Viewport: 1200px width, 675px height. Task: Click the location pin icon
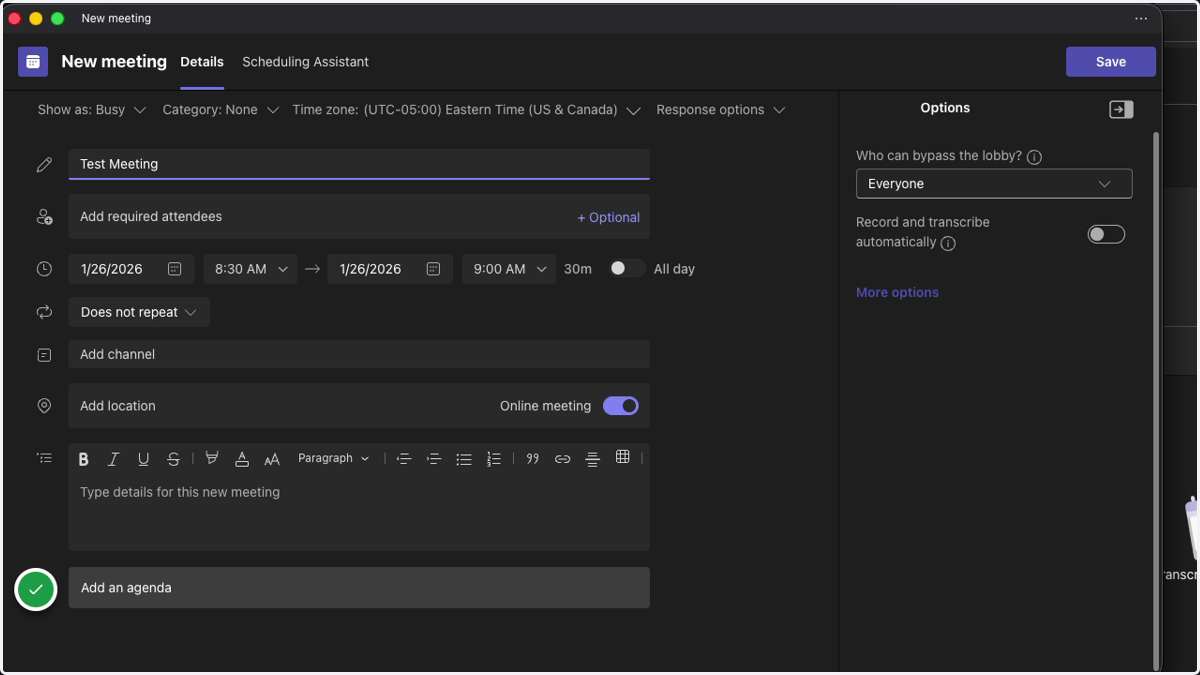[x=44, y=406]
